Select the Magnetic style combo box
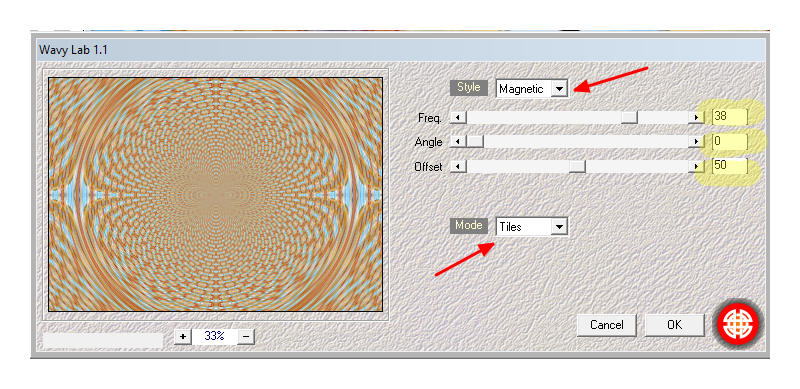This screenshot has width=800, height=389. (532, 89)
